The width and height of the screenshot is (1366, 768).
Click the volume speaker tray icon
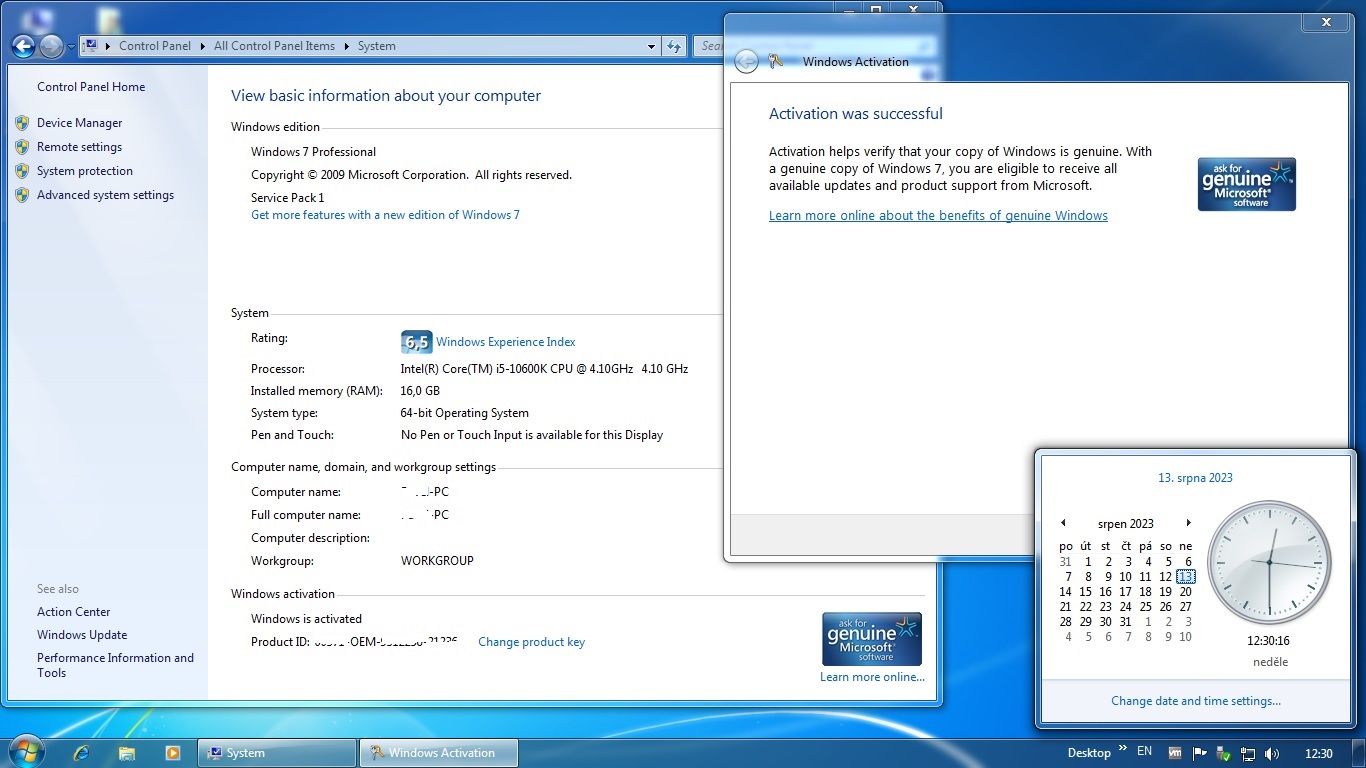click(1272, 753)
